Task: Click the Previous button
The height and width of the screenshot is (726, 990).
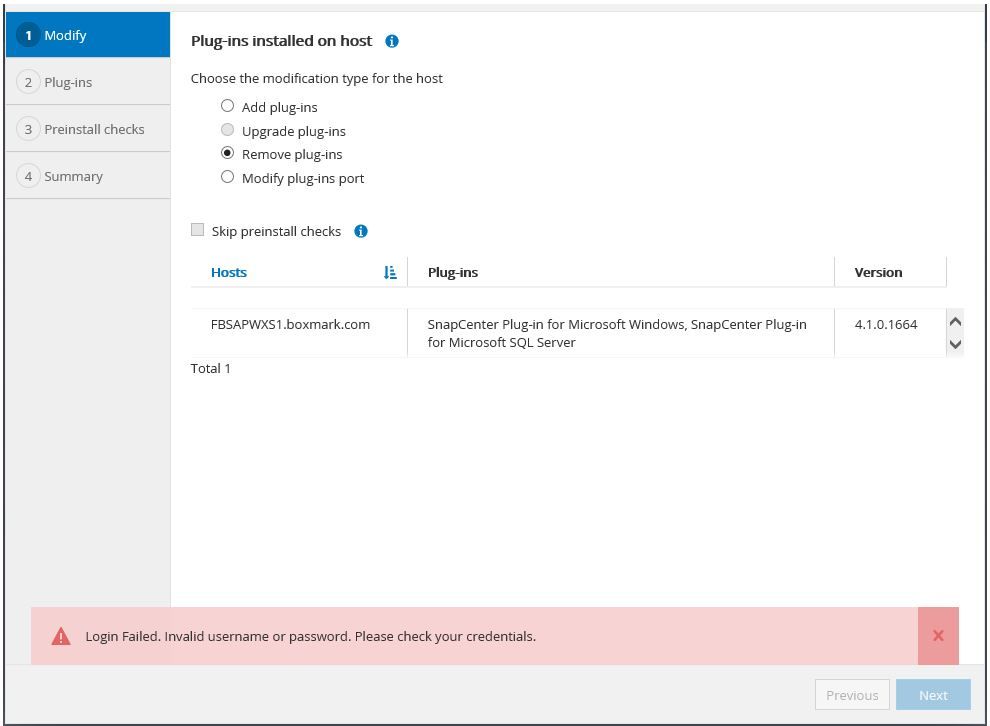Action: pos(852,695)
